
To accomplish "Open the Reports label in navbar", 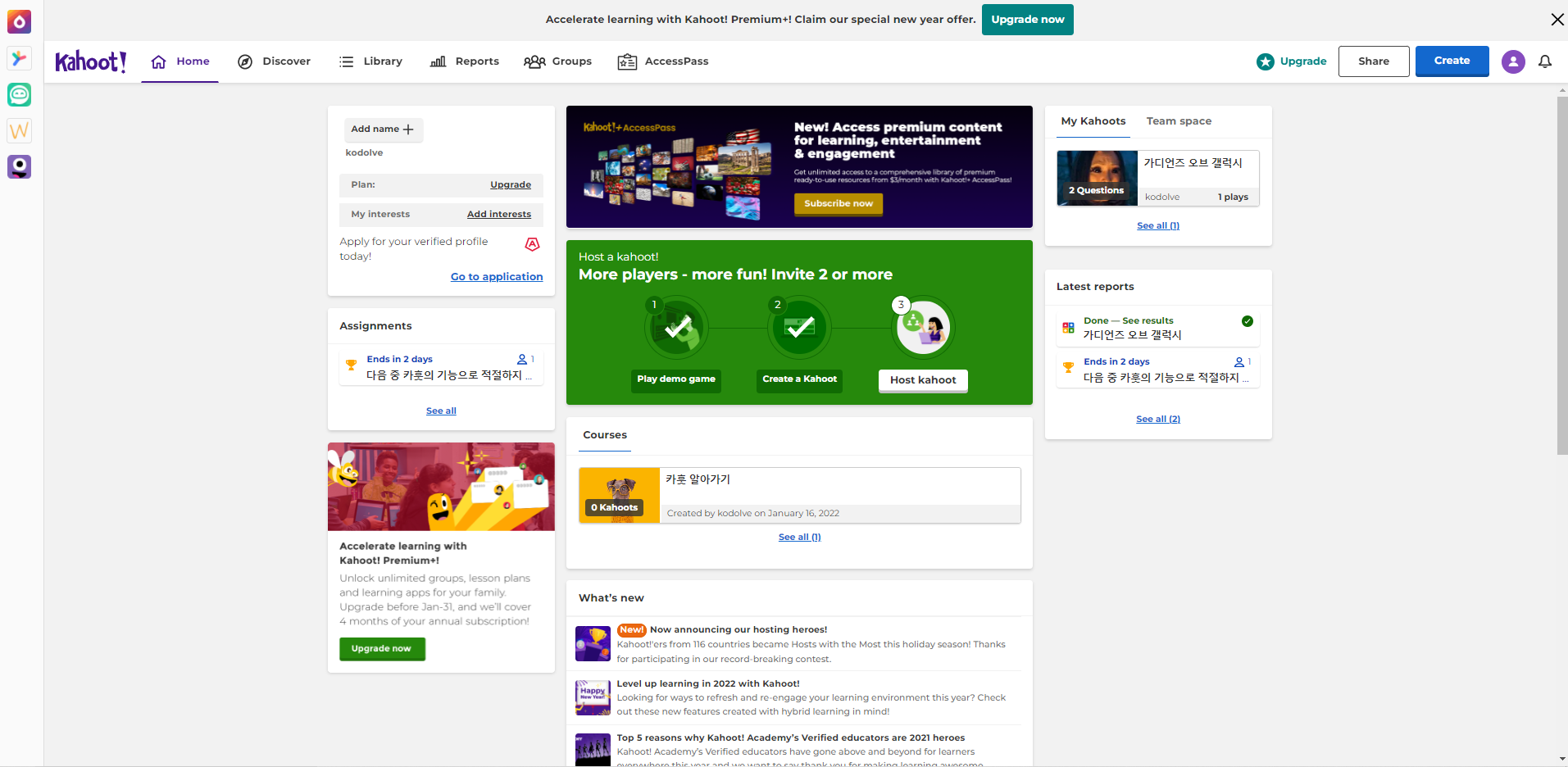I will tap(477, 61).
